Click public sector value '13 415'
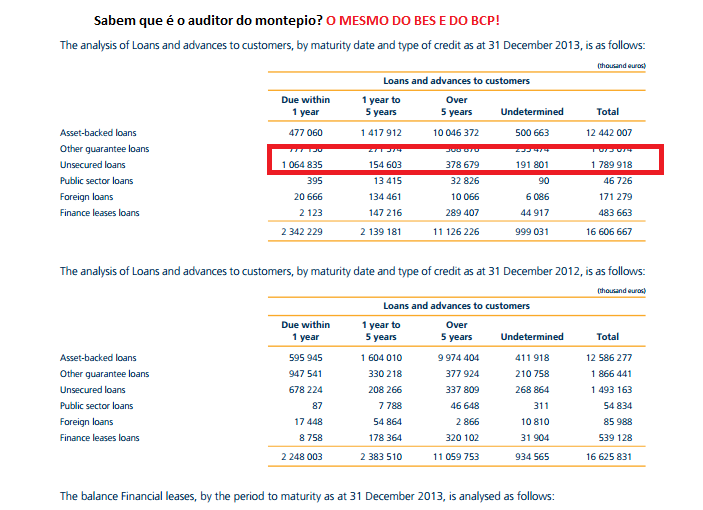This screenshot has height=510, width=703. pyautogui.click(x=388, y=181)
